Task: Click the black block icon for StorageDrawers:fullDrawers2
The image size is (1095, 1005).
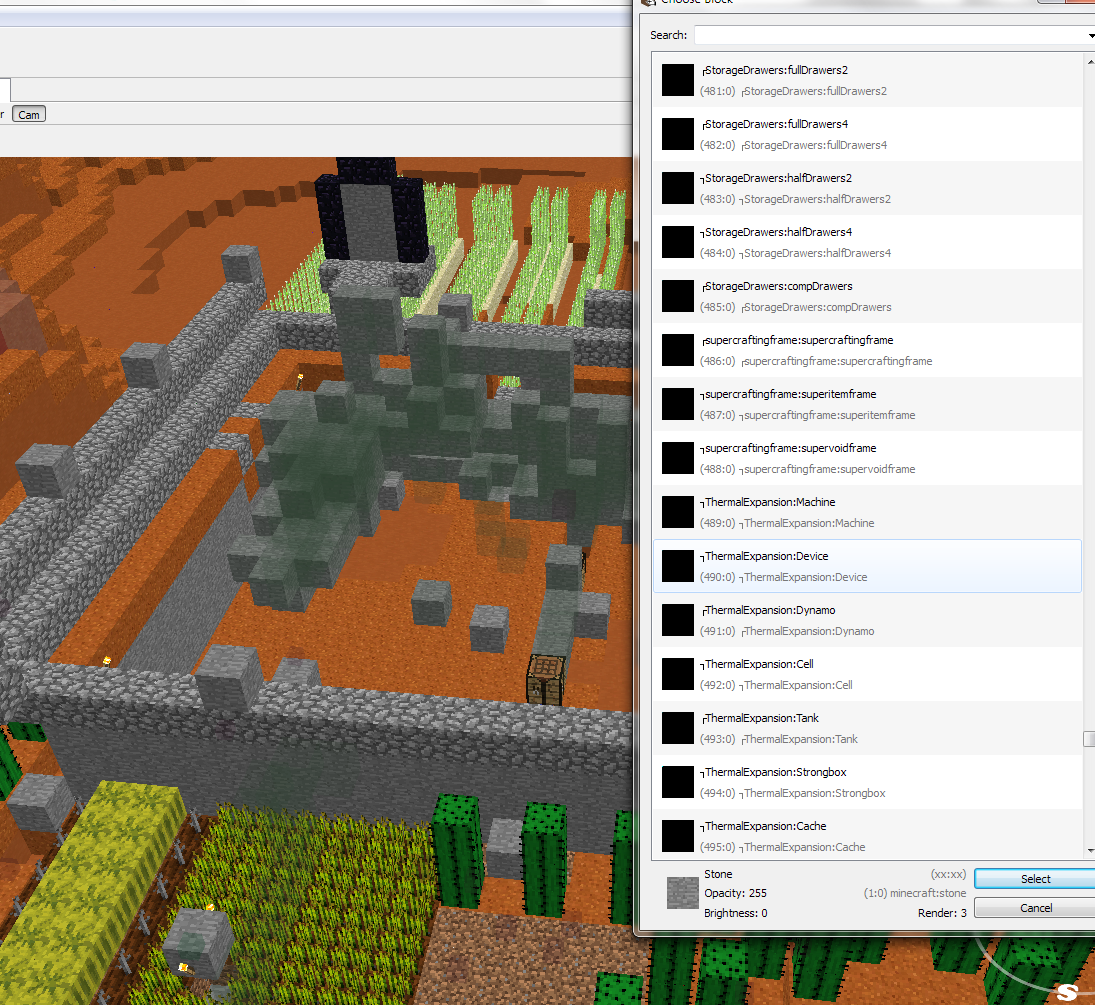Action: pyautogui.click(x=677, y=80)
